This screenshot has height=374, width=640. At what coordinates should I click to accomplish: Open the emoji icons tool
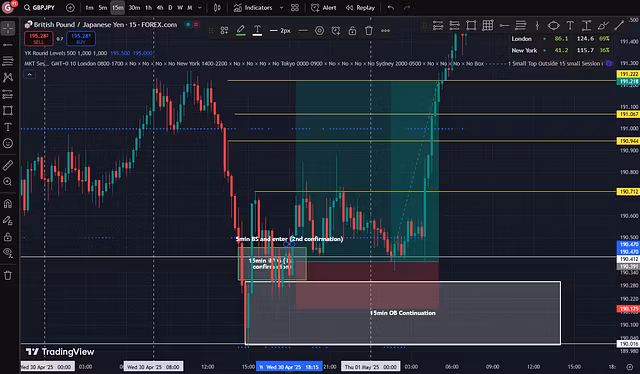(8, 143)
